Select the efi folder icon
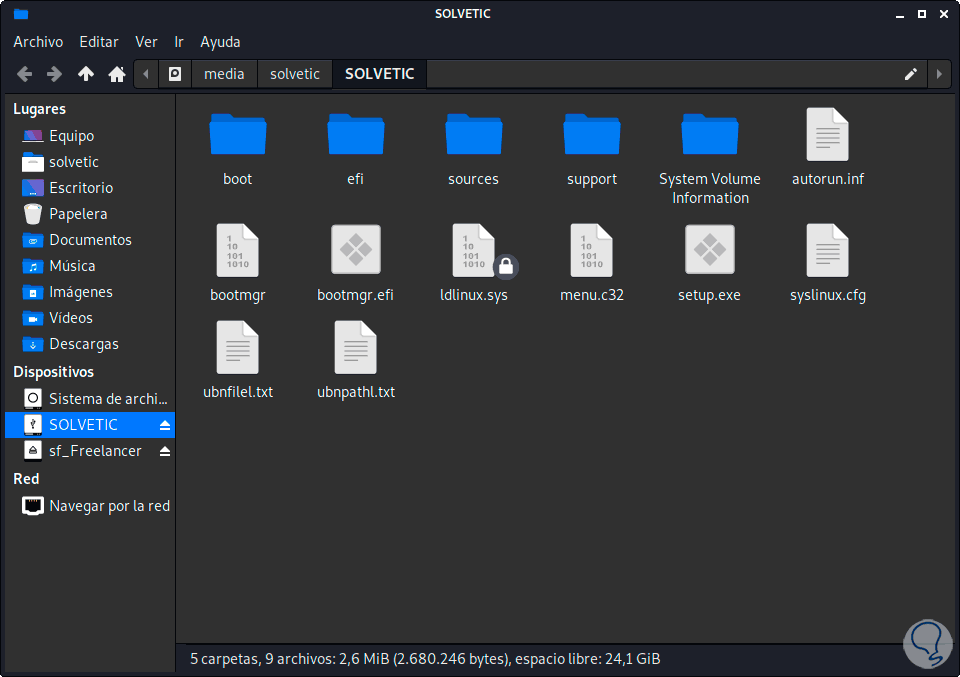Viewport: 960px width, 677px height. [356, 135]
